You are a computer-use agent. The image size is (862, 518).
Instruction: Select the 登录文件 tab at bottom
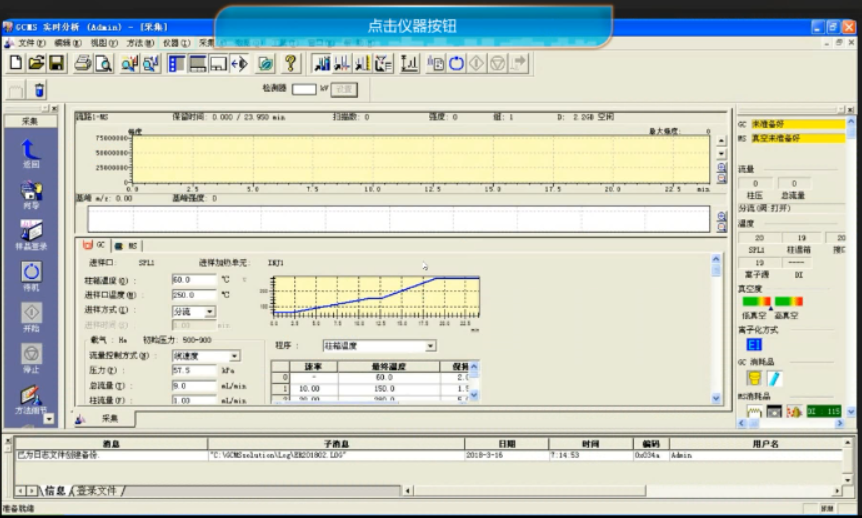click(97, 491)
